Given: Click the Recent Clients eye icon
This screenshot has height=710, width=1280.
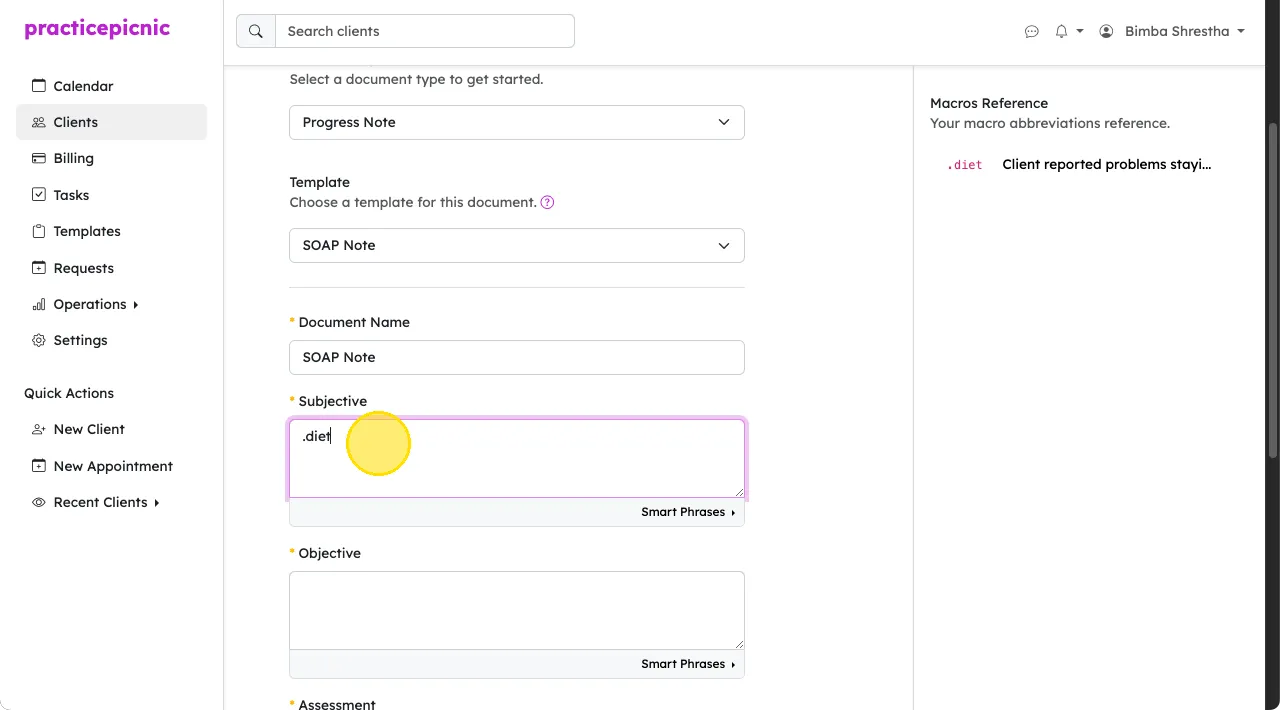Looking at the screenshot, I should 39,502.
